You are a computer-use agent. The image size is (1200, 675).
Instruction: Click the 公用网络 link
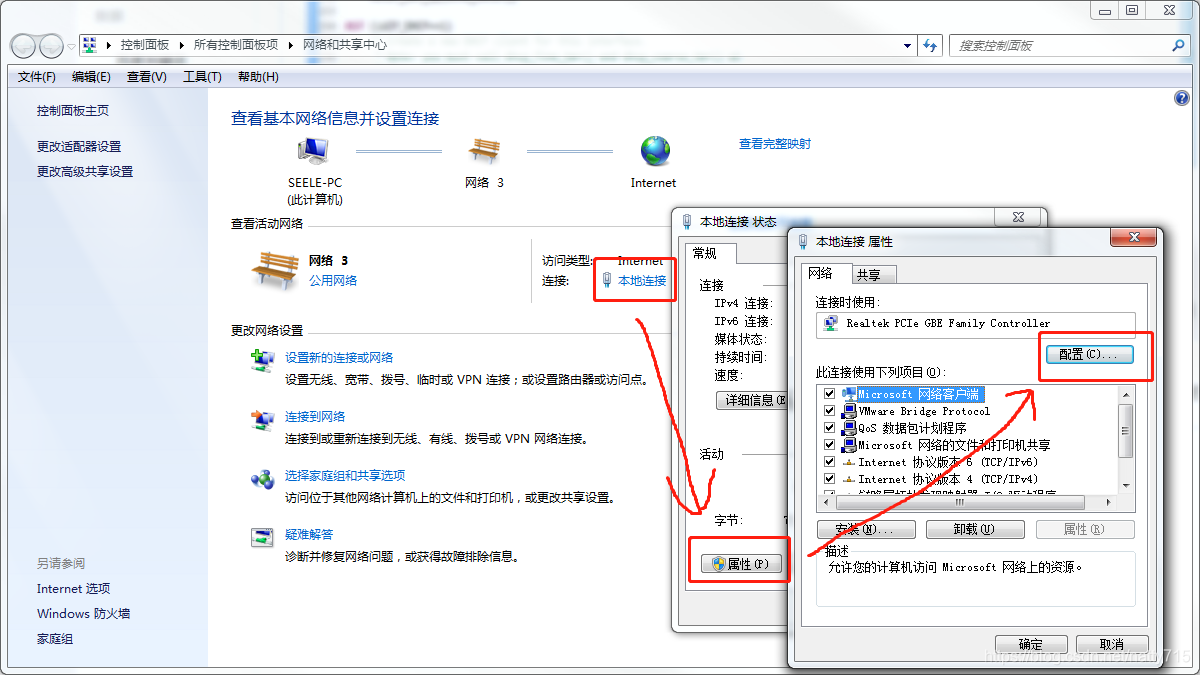coord(333,281)
